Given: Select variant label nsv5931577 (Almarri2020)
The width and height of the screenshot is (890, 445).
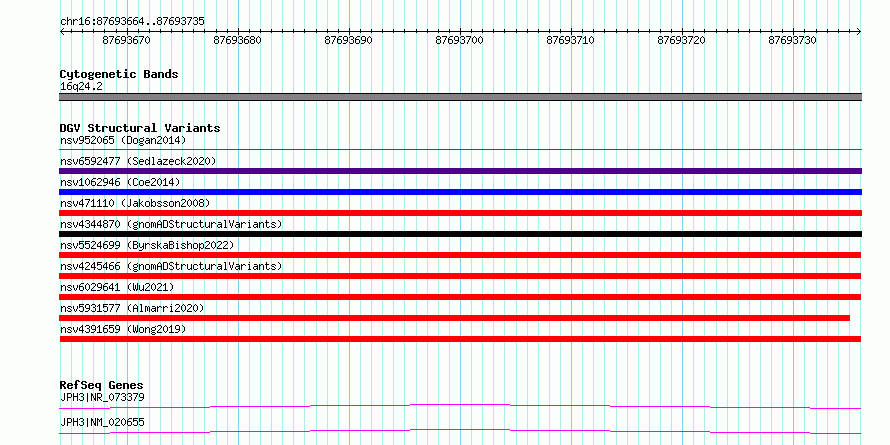Looking at the screenshot, I should 132,308.
